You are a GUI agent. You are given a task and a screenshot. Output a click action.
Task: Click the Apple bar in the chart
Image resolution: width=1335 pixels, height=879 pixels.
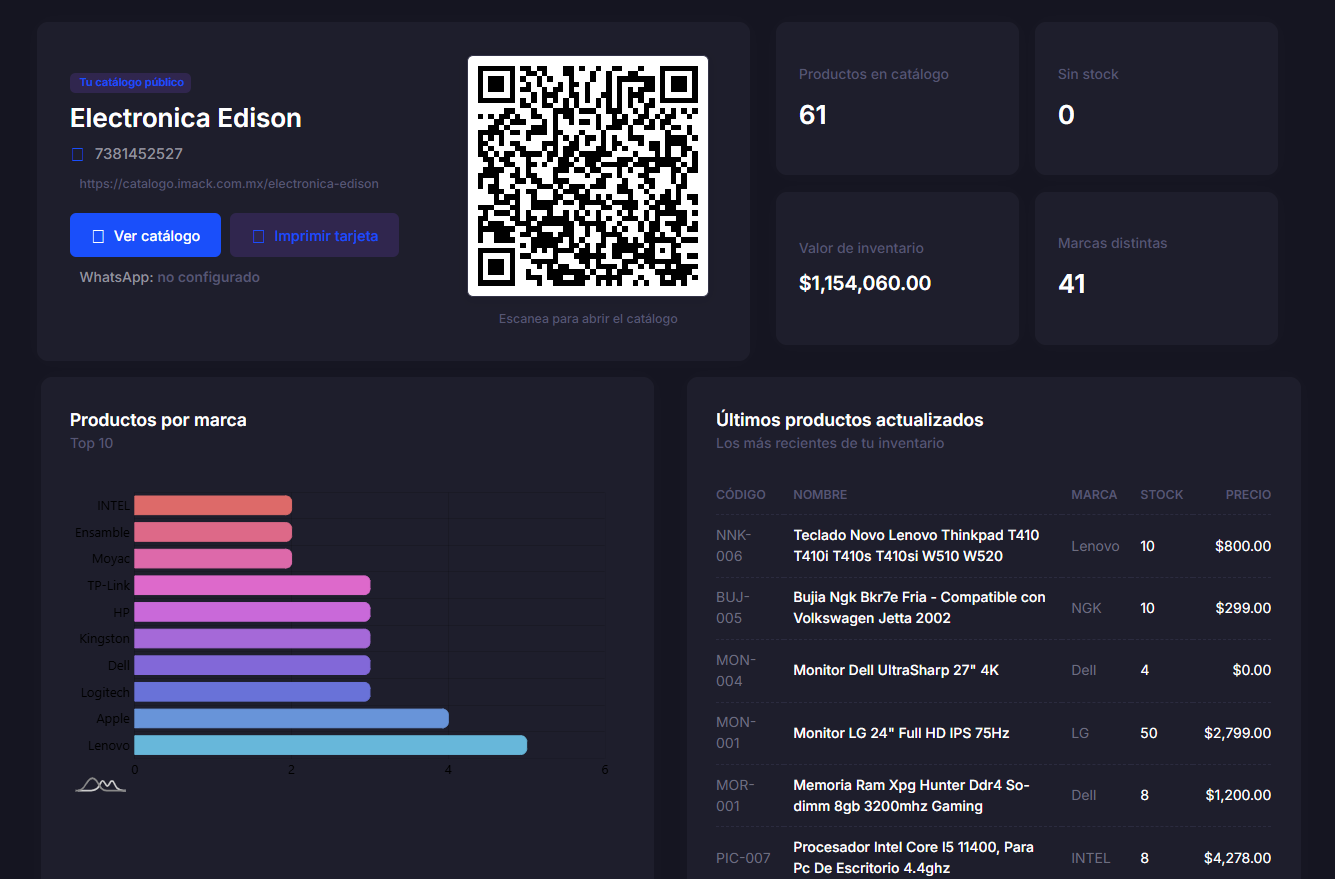click(291, 718)
